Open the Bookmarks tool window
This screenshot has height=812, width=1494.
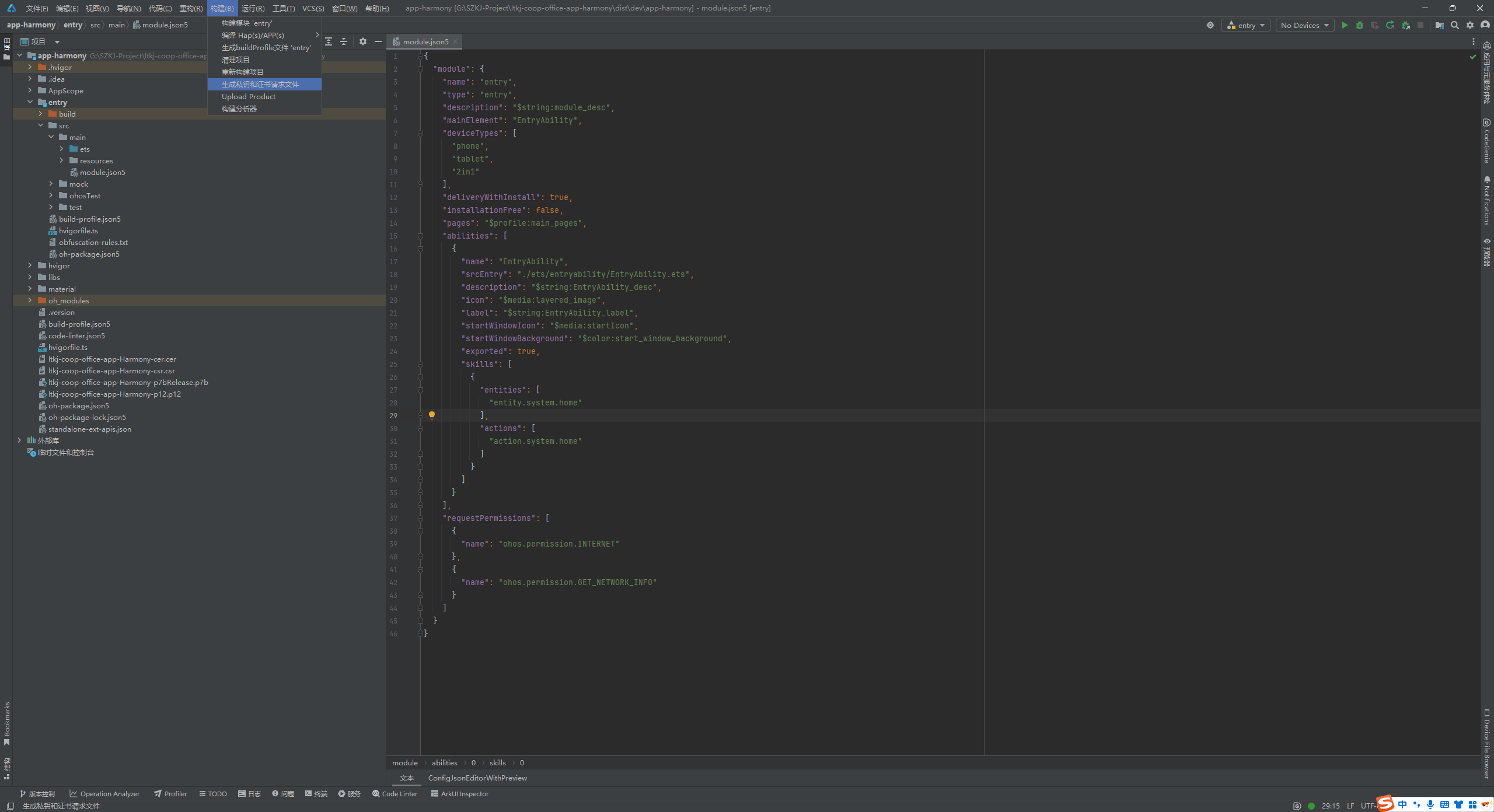tap(7, 723)
